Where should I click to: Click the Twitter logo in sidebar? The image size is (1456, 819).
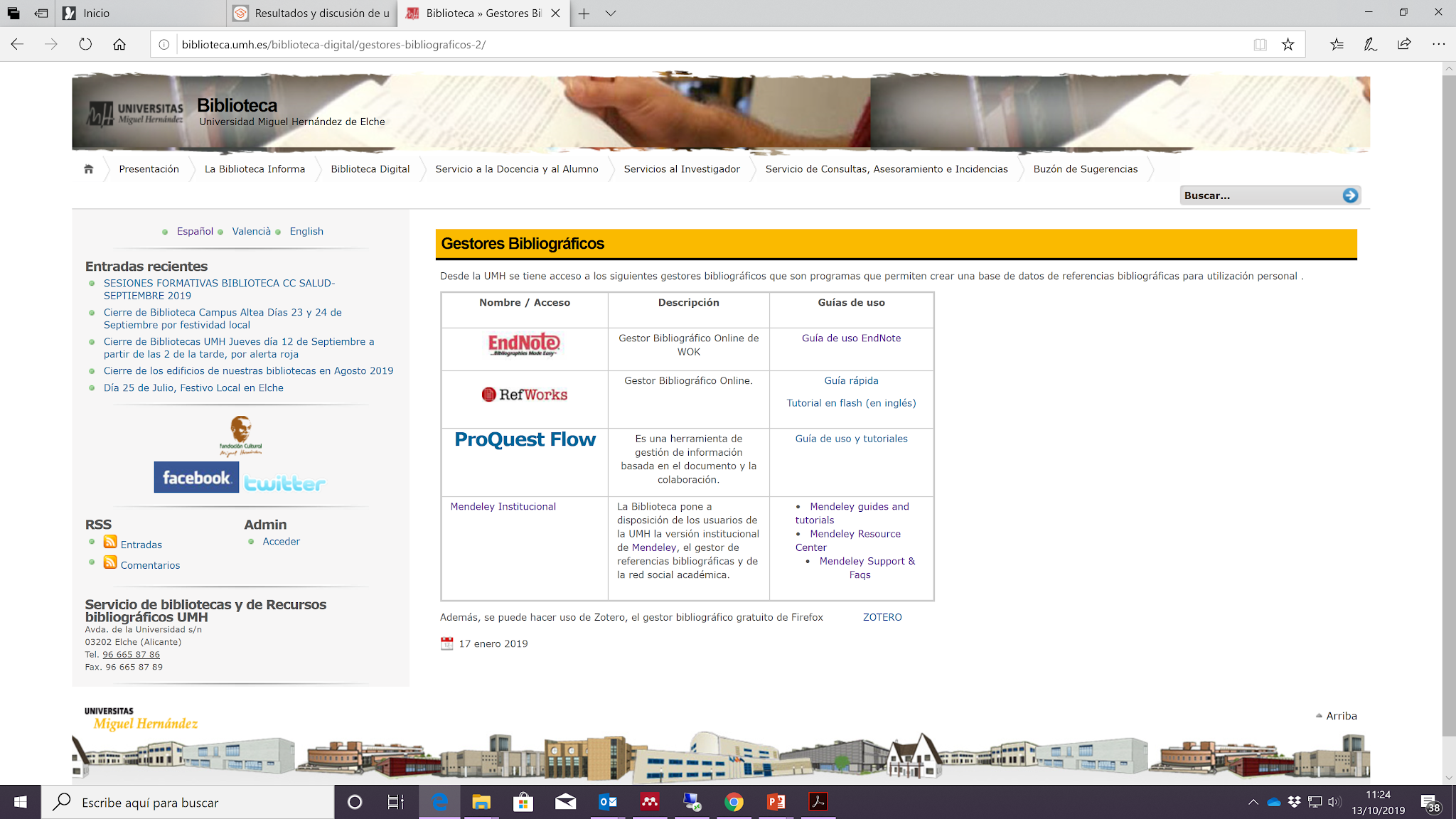pos(284,483)
